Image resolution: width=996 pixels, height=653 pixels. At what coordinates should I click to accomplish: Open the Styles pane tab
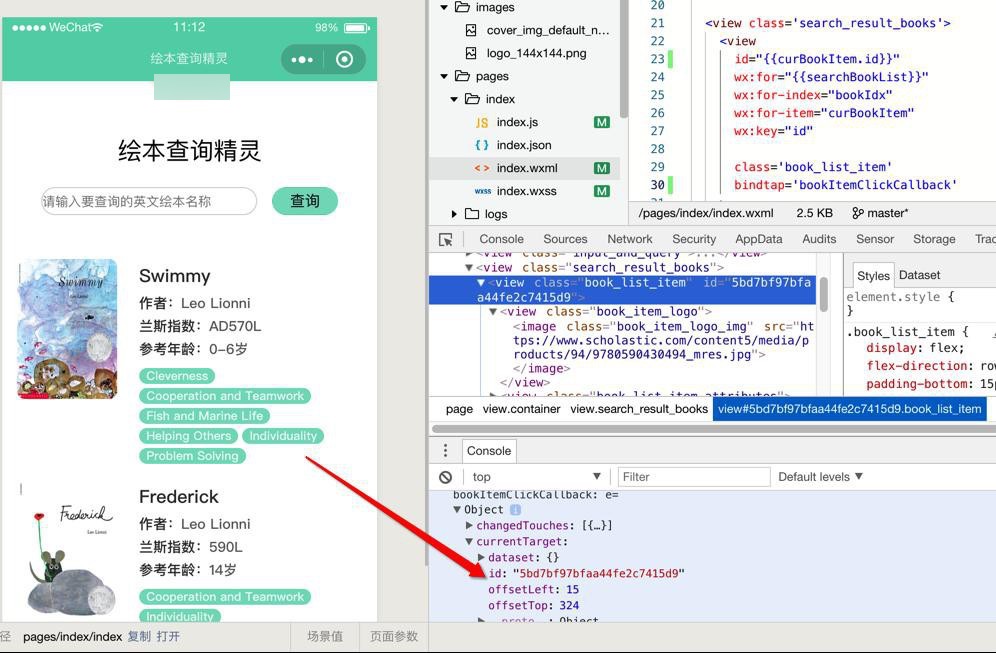pyautogui.click(x=873, y=276)
